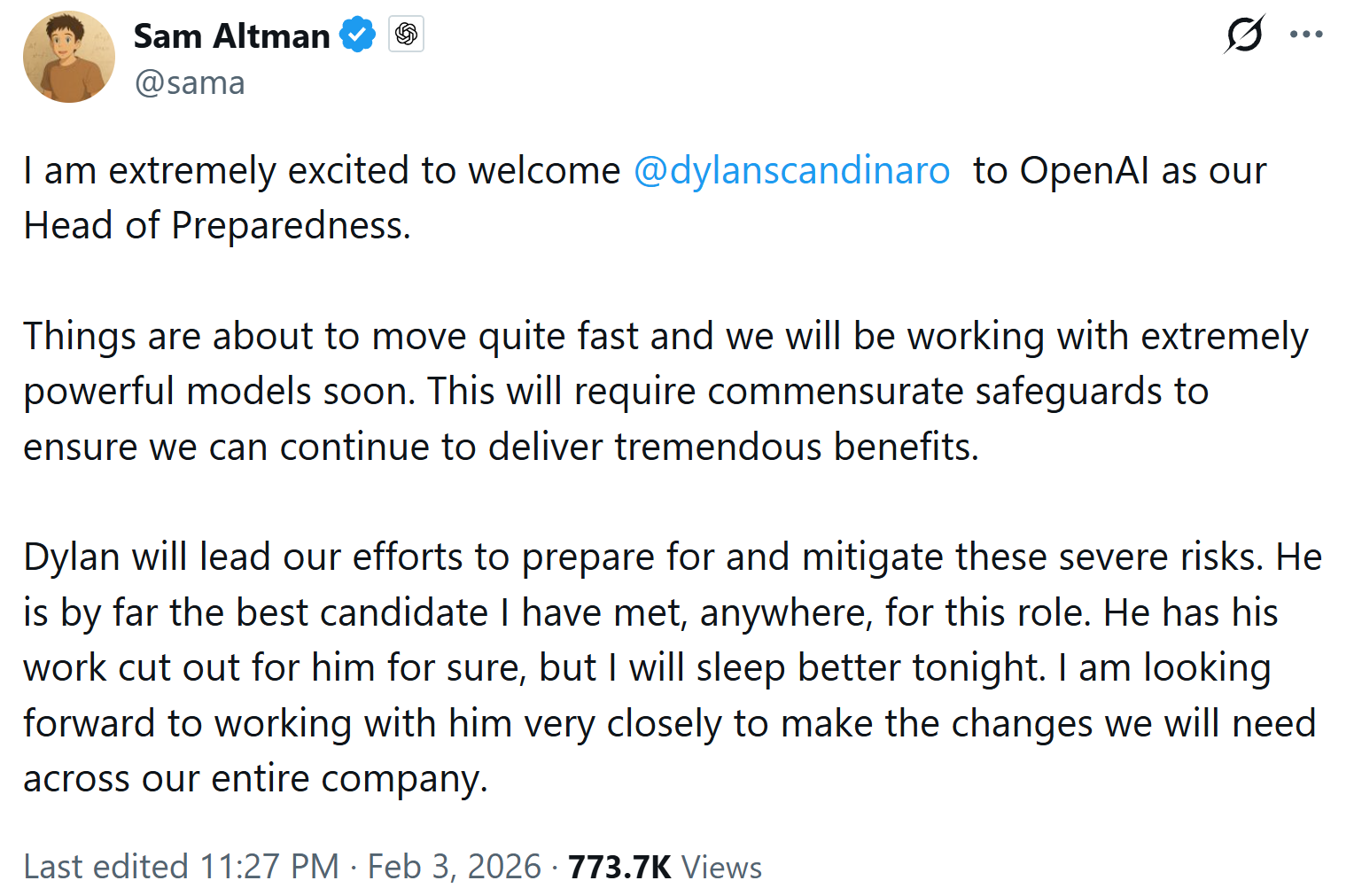
Task: Open the three-dot more options menu
Action: (1306, 35)
